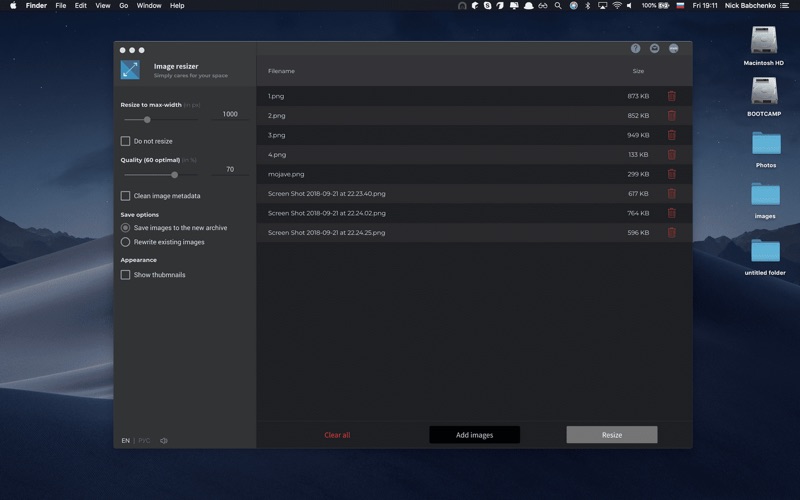Trash the Screen Shot 22.24.02.png row
The image size is (800, 500).
pos(671,213)
